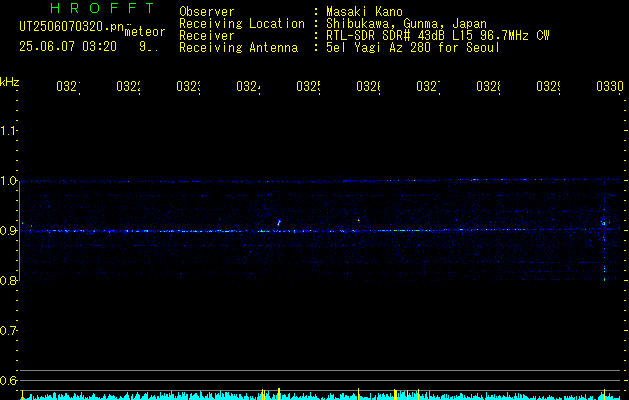Click the 1.1 frequency axis label
Screen dimensions: 629x400
pos(8,130)
